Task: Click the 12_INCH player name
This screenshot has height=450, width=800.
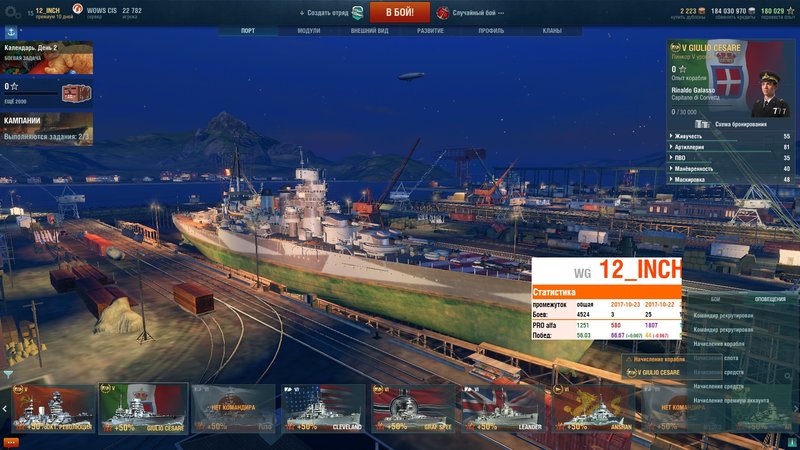Action: [47, 10]
